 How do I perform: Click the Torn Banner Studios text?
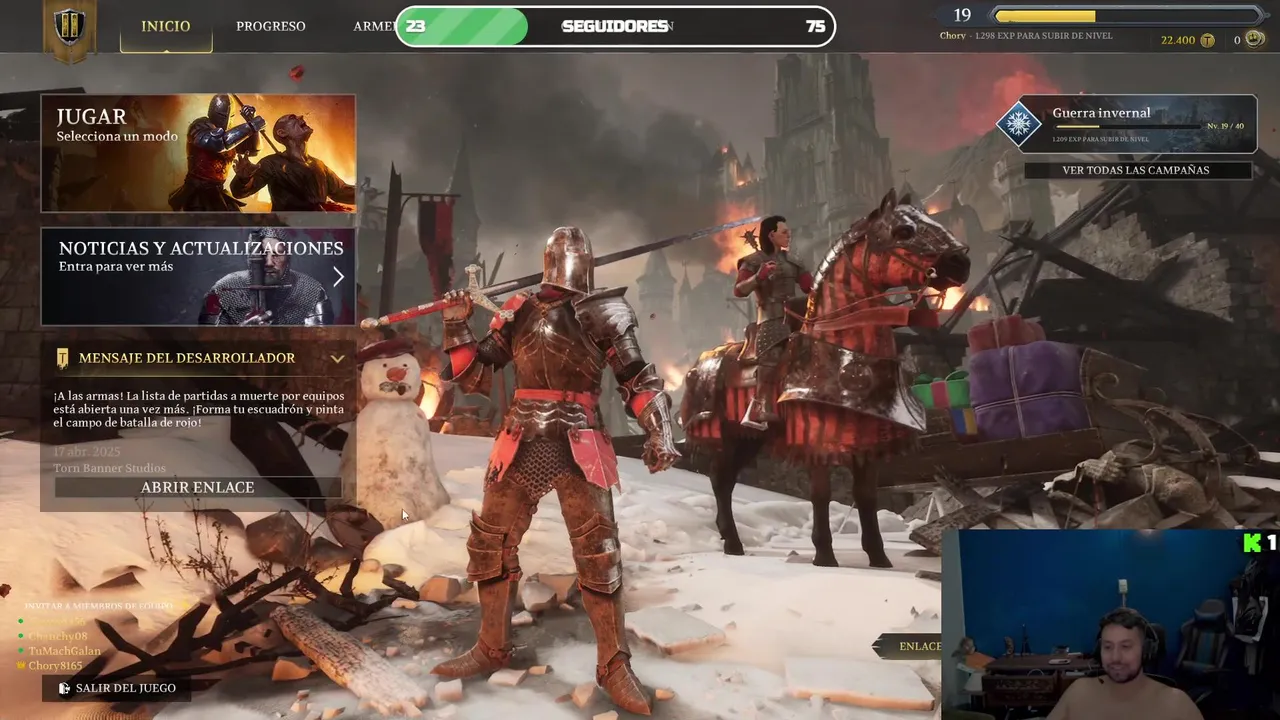(110, 468)
